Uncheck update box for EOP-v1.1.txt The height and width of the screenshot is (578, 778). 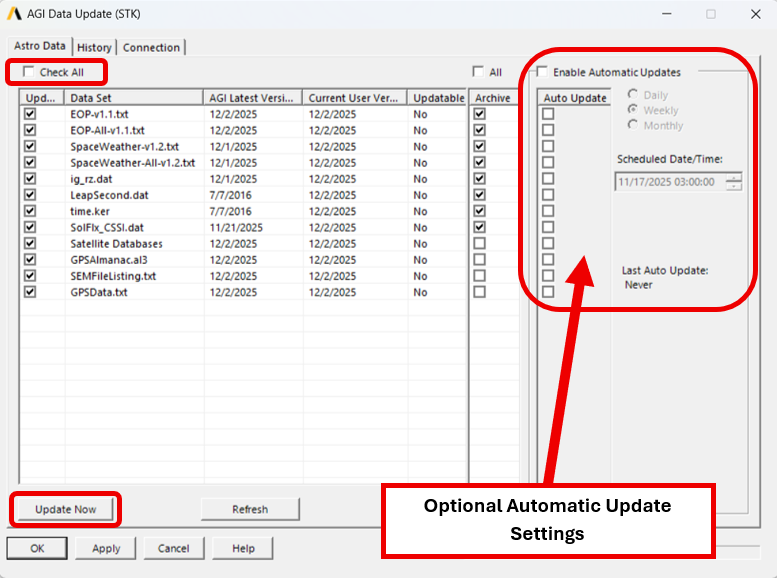point(30,114)
